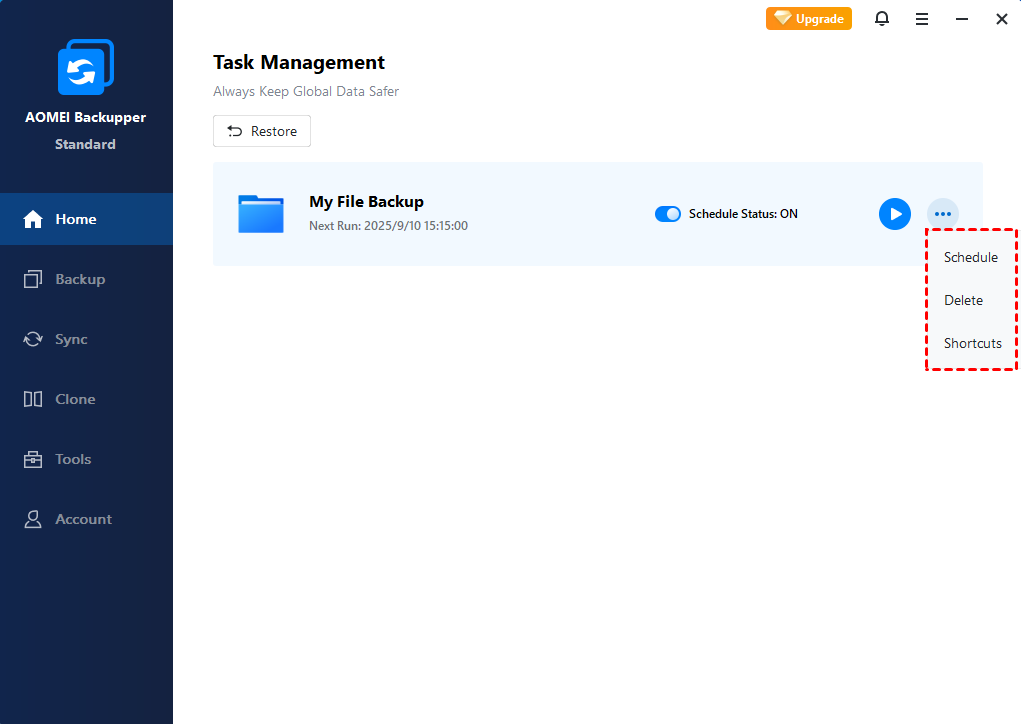Click the Upgrade button

(x=809, y=19)
